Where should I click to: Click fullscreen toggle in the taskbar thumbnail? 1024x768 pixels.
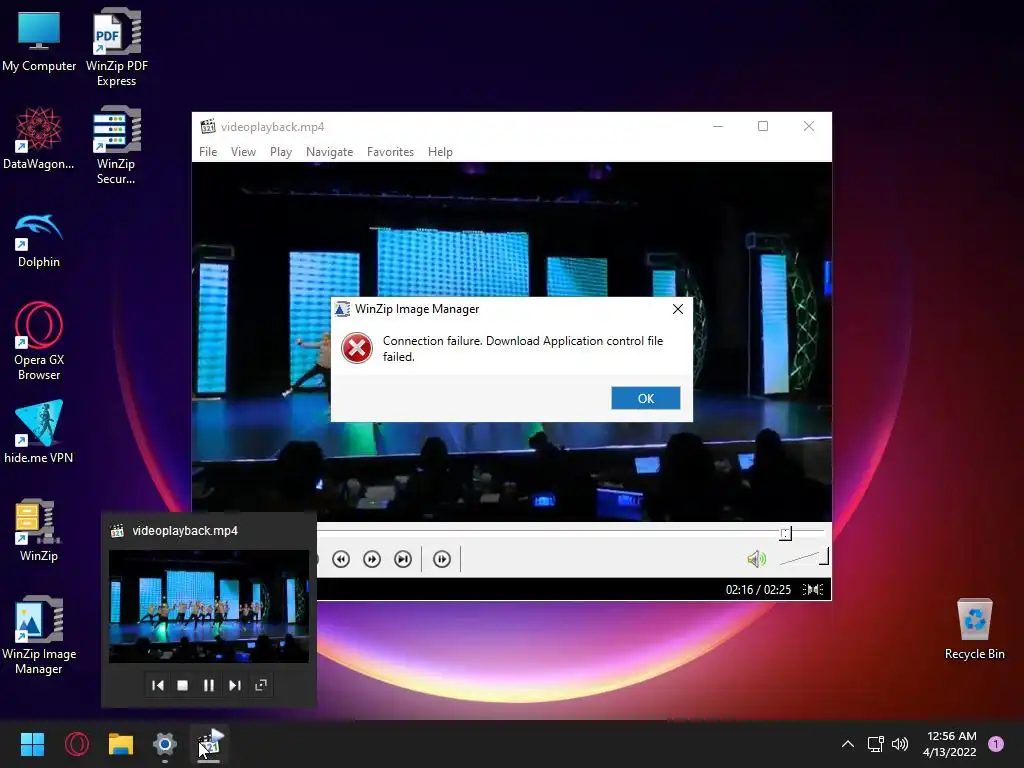[x=261, y=685]
